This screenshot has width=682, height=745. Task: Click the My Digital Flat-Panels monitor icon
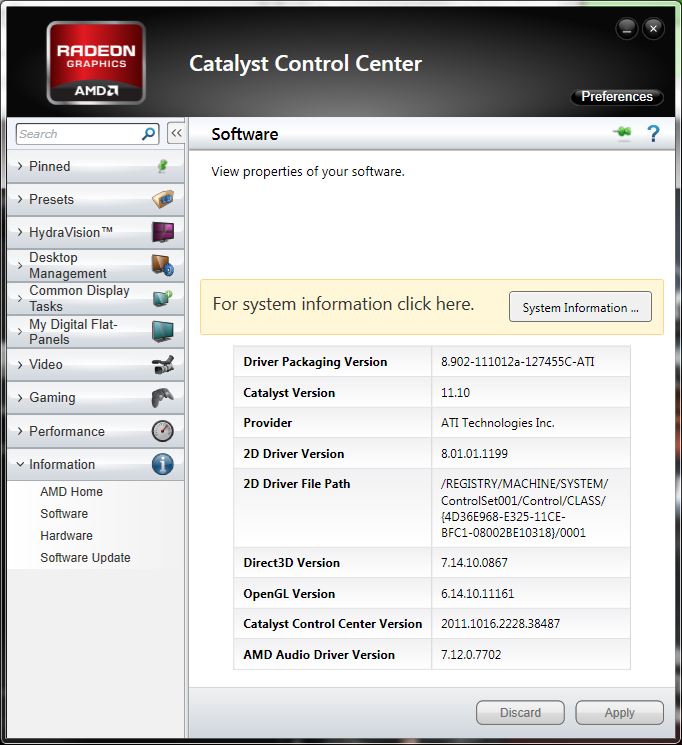click(x=163, y=332)
